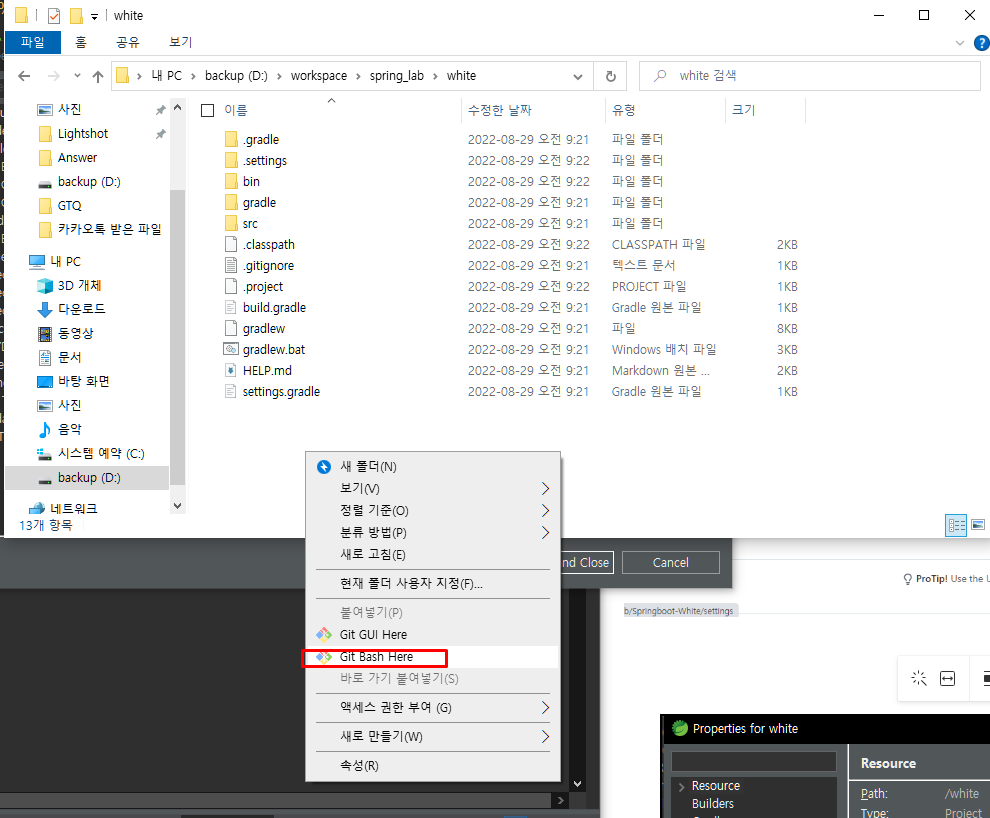990x818 pixels.
Task: Select the gradle folder icon
Action: tap(232, 203)
